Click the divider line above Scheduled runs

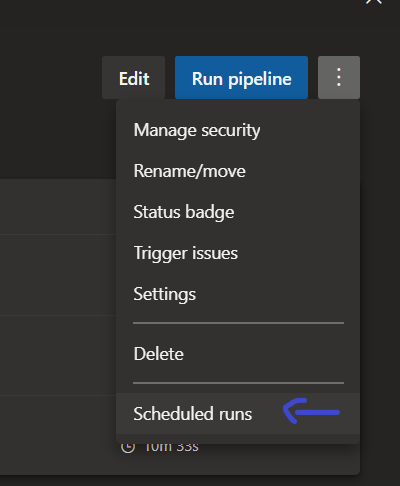[x=238, y=383]
